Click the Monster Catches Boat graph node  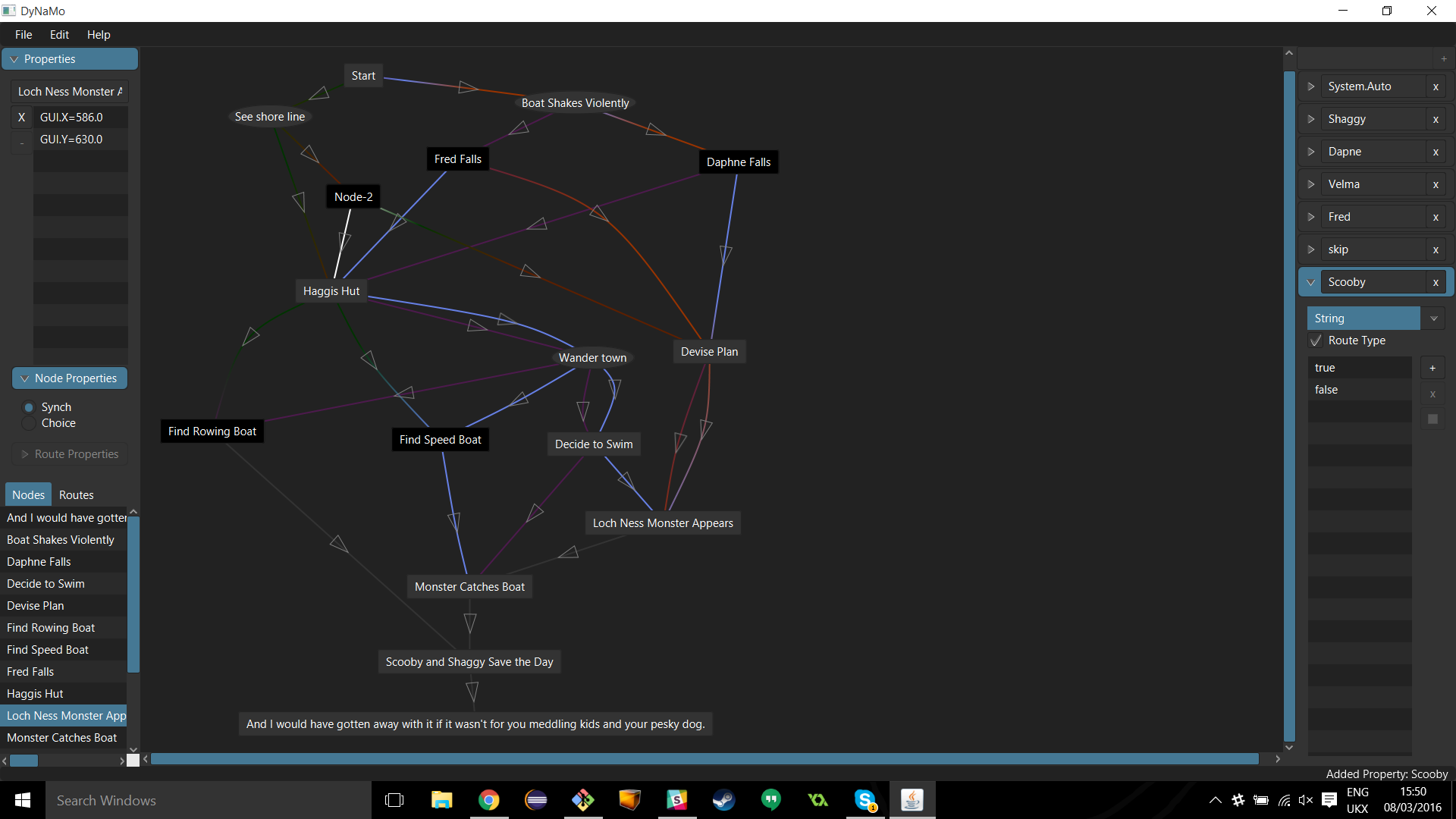[469, 587]
